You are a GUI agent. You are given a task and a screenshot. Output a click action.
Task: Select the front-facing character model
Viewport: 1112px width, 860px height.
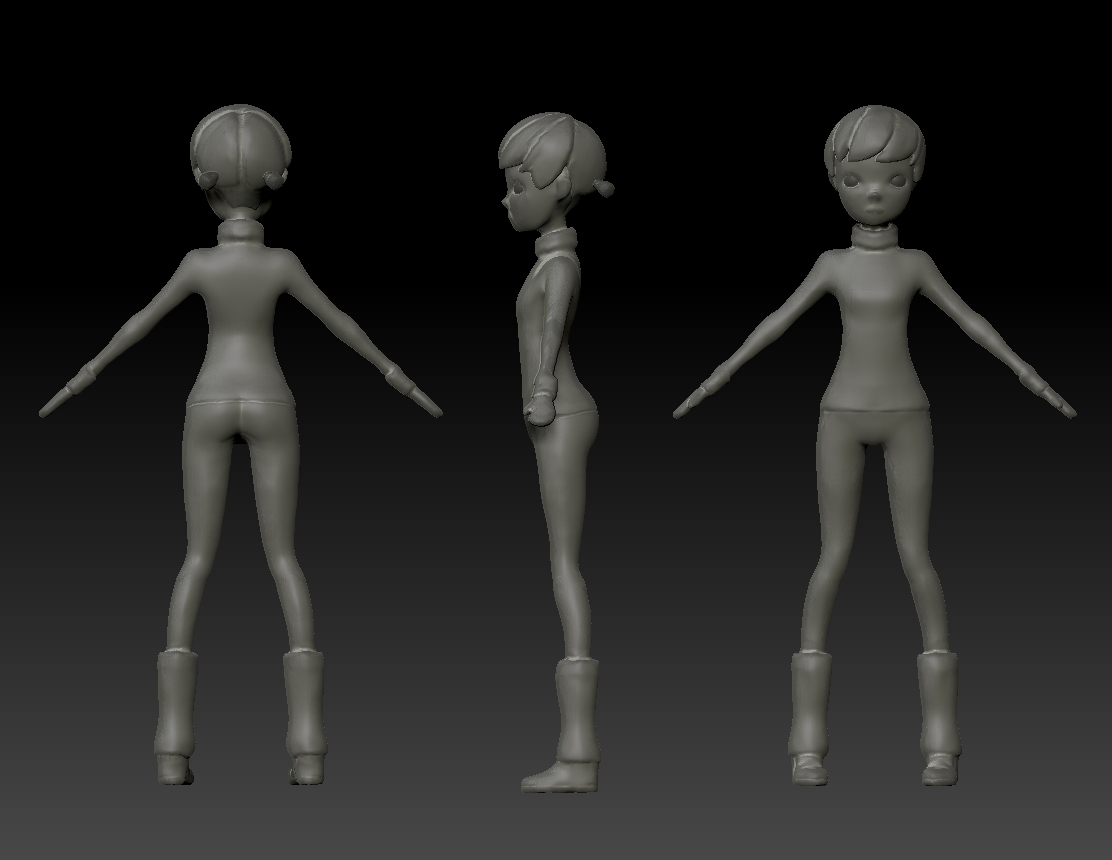[875, 445]
